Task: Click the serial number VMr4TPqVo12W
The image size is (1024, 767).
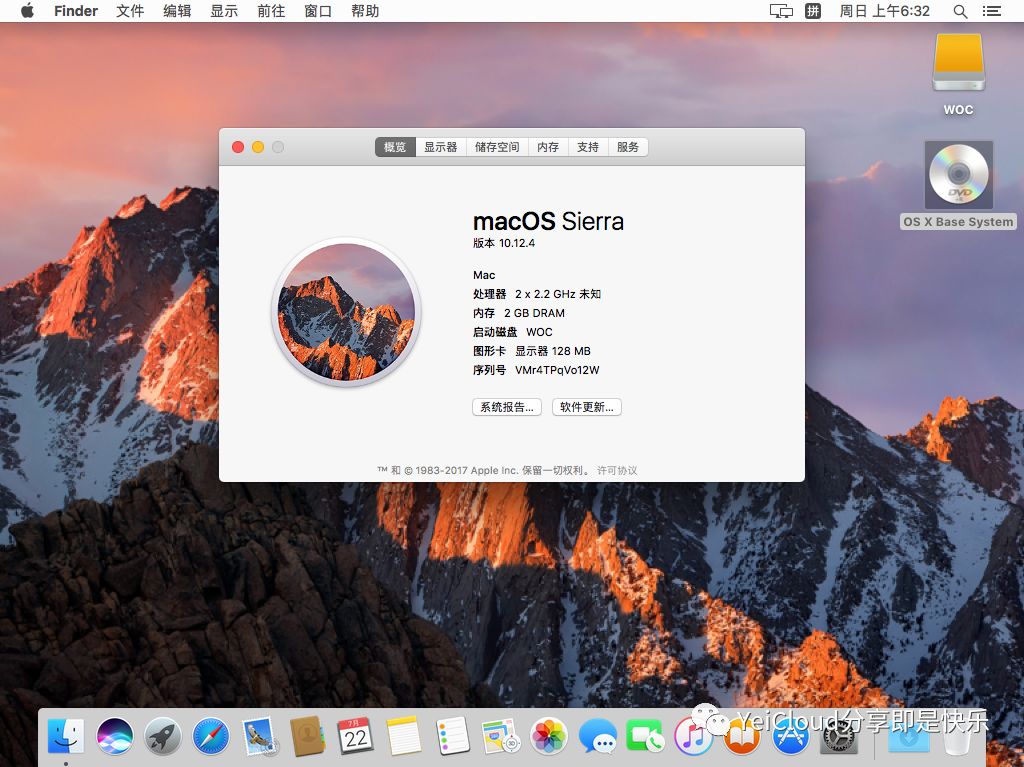Action: 557,370
